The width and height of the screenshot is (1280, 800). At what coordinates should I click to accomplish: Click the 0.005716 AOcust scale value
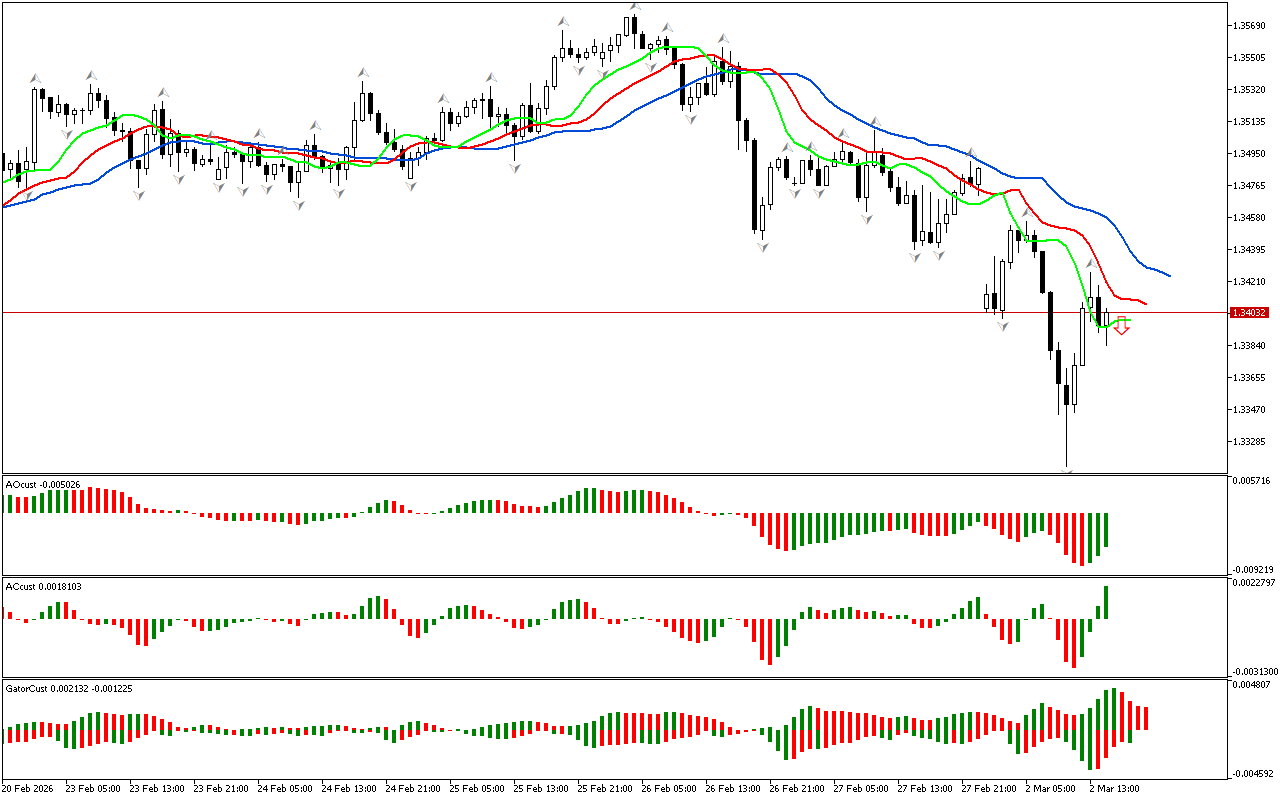point(1251,481)
